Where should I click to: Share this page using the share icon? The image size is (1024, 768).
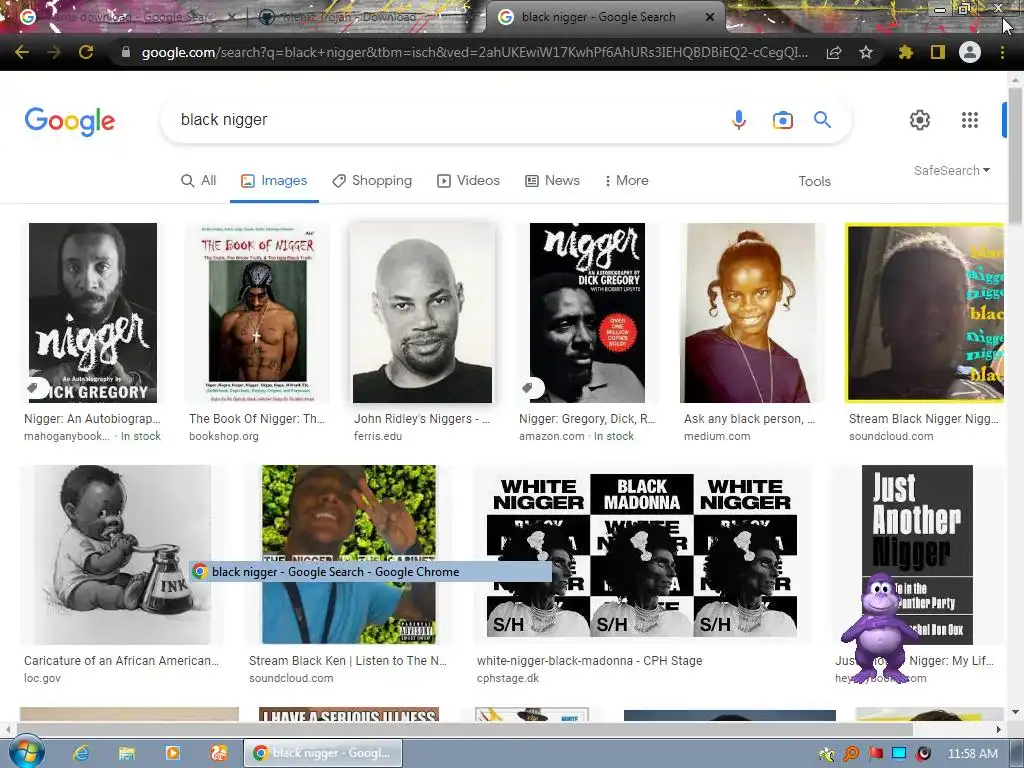pos(834,52)
